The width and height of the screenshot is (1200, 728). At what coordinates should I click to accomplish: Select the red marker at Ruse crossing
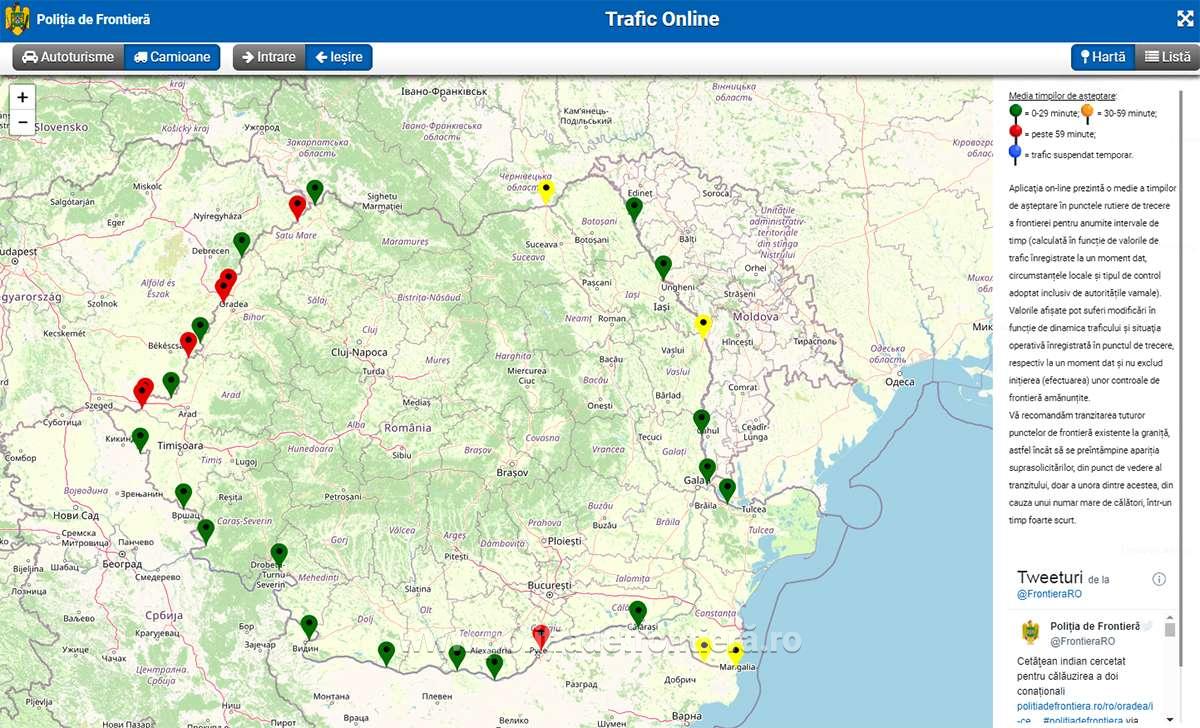pyautogui.click(x=540, y=636)
